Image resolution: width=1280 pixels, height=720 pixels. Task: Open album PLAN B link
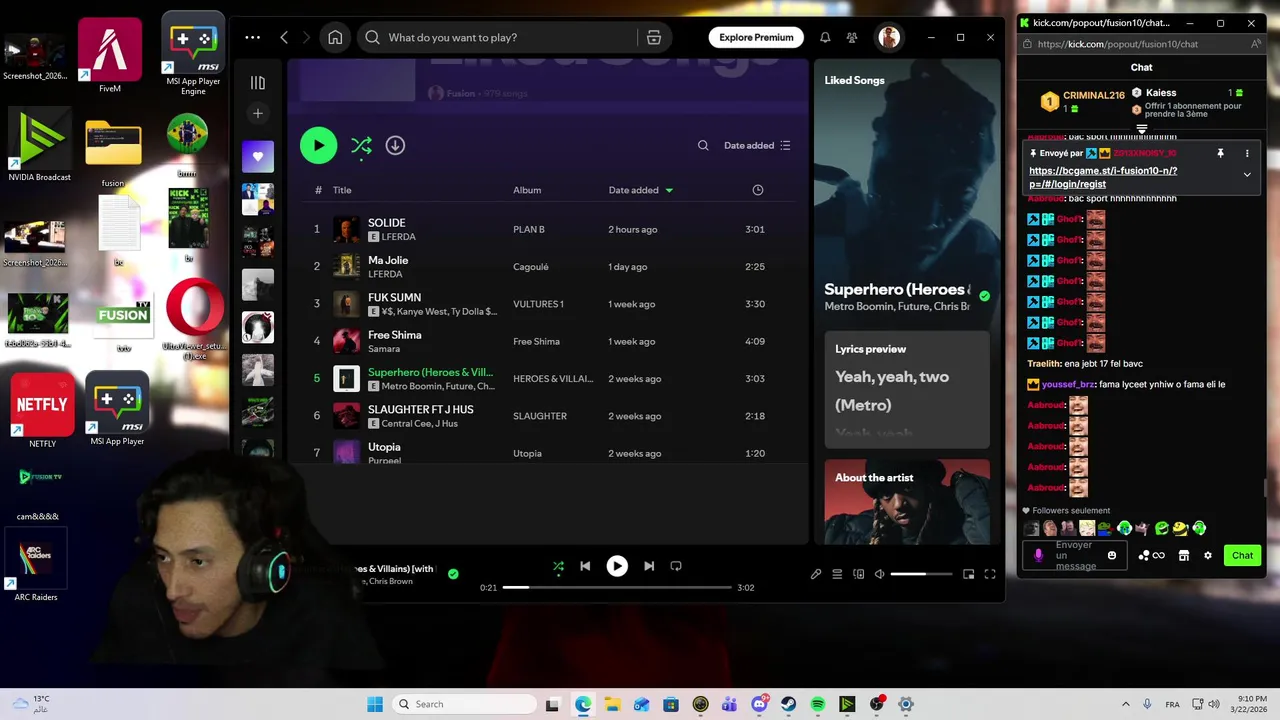click(x=529, y=230)
